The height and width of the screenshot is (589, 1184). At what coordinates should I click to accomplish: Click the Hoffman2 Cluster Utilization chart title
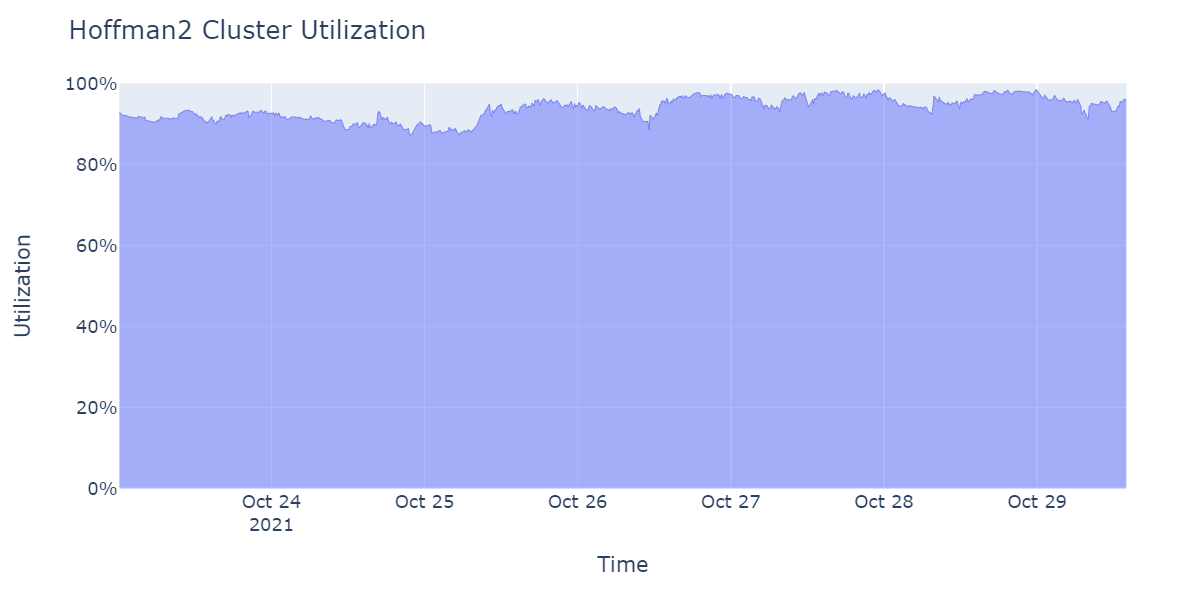coord(247,30)
